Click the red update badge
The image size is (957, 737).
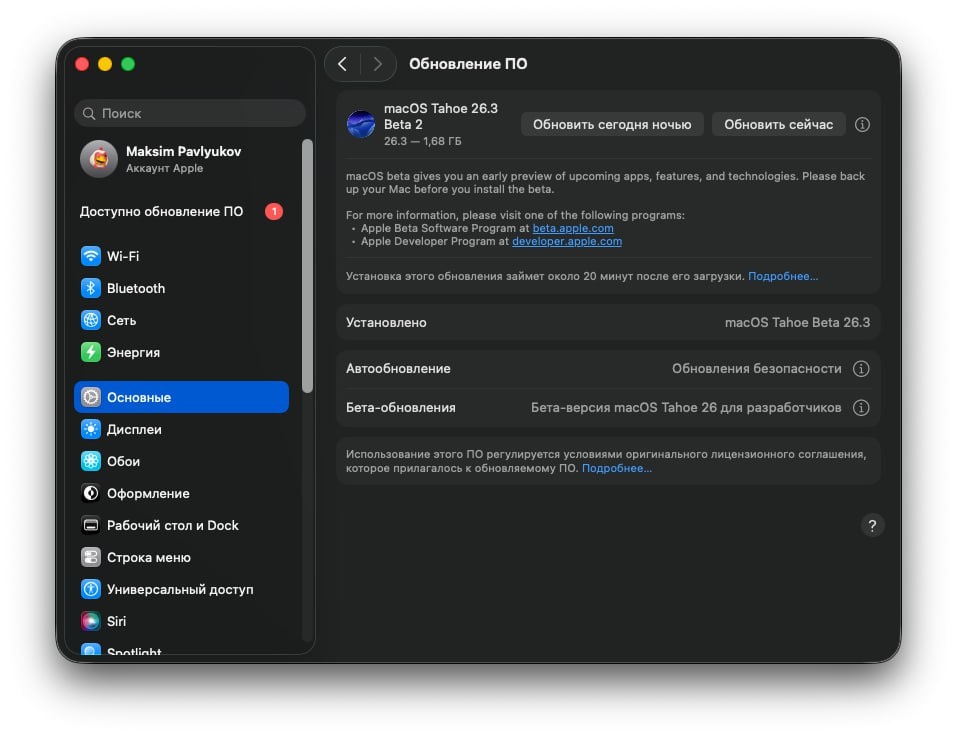pyautogui.click(x=274, y=211)
